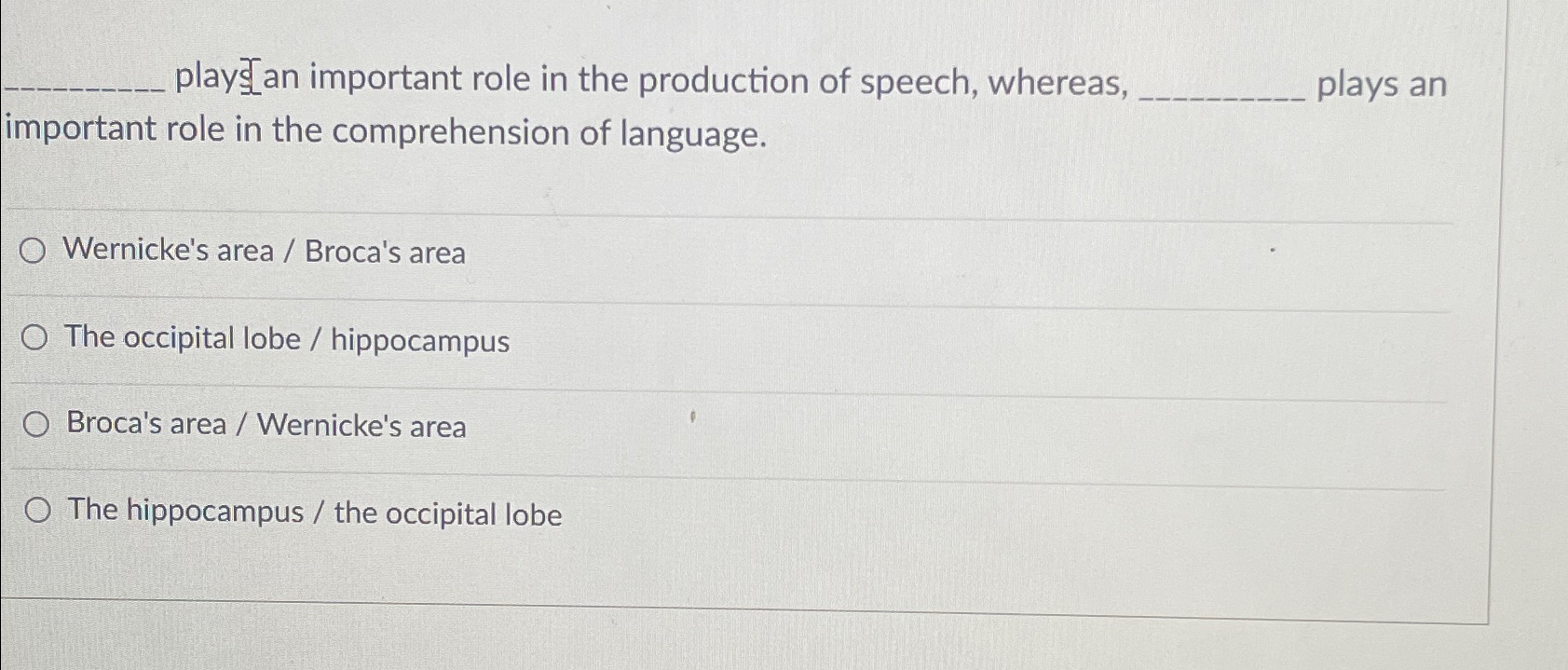Select the radio button for The occipital lobe / hippocampus
The height and width of the screenshot is (670, 1568).
tap(35, 337)
